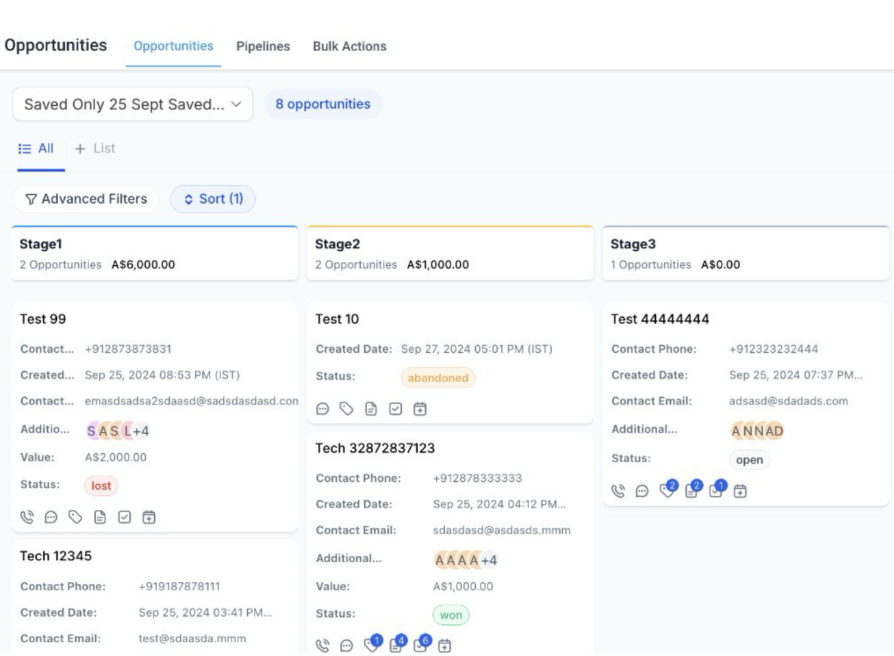Open notes icon on Test 99 card
Screen dimensions: 894x656
tap(100, 517)
